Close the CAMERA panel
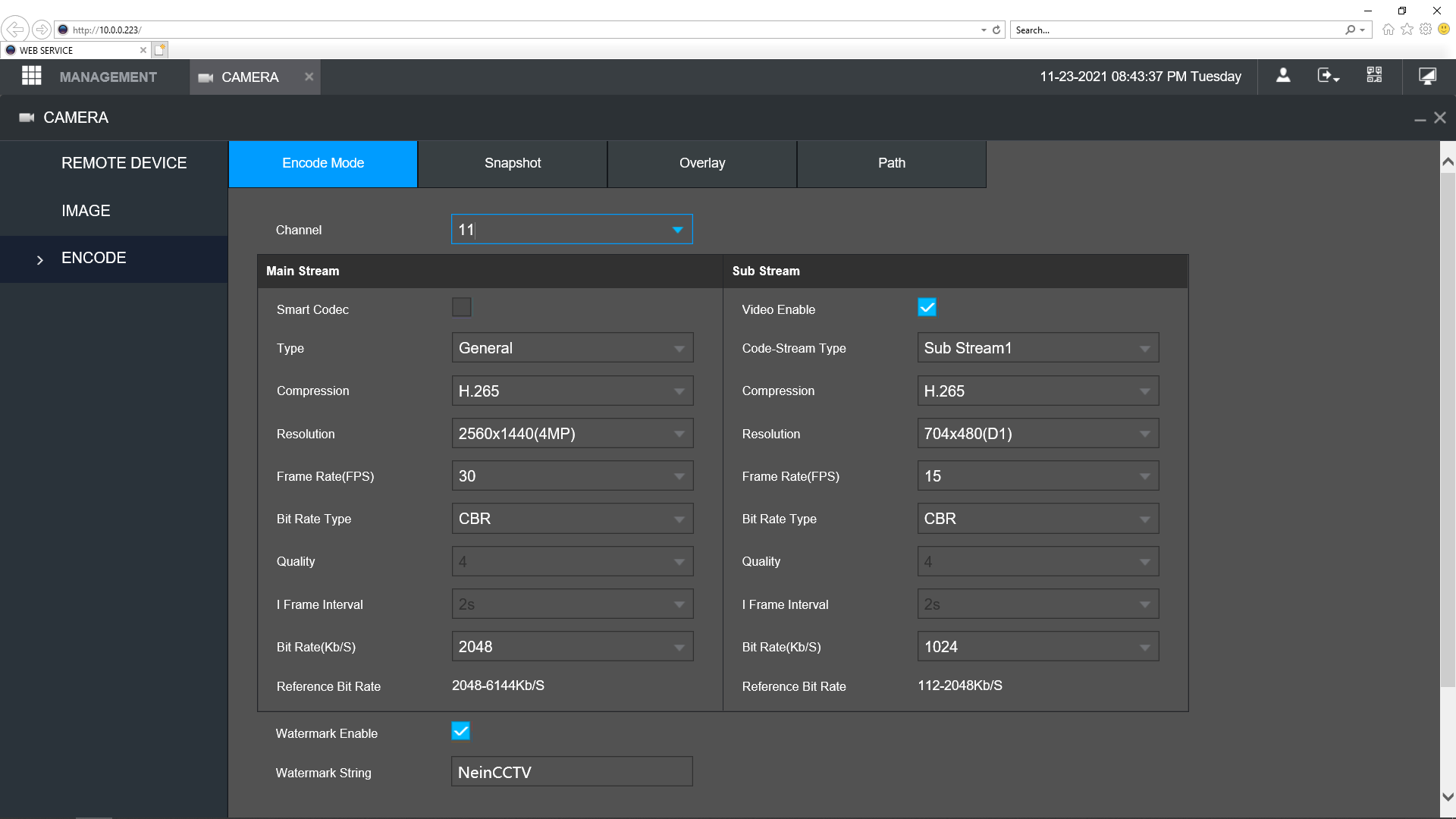The height and width of the screenshot is (819, 1456). (1440, 118)
